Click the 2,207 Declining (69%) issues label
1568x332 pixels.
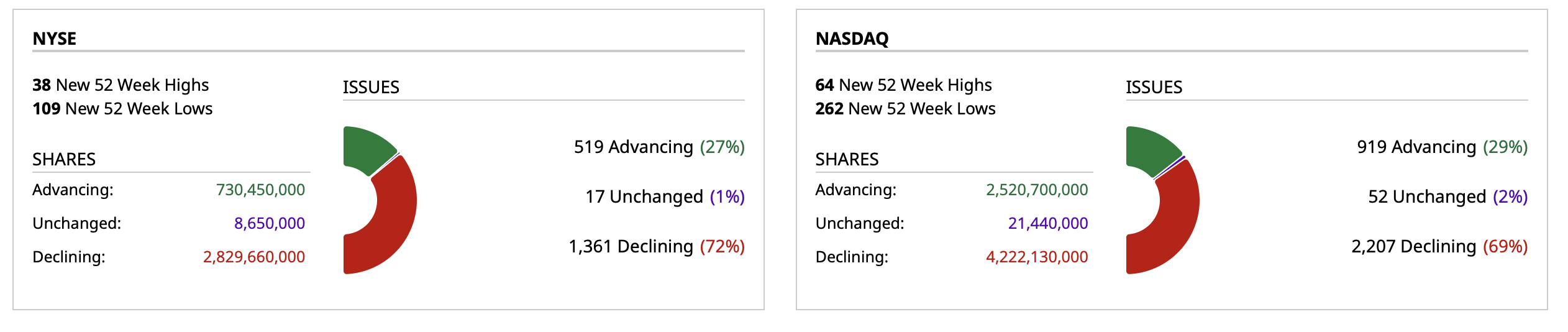1439,246
